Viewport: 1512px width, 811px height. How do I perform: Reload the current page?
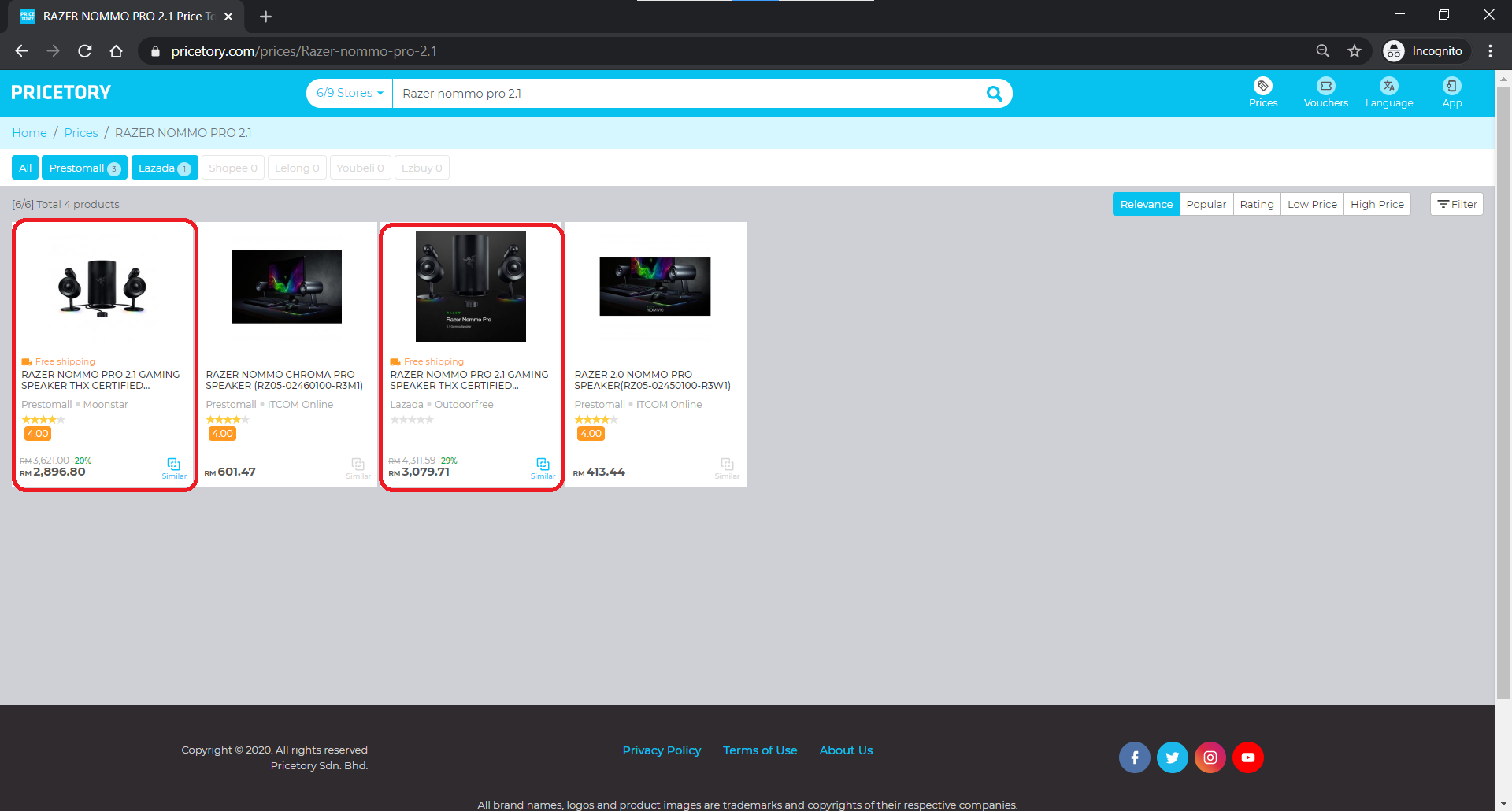tap(84, 51)
